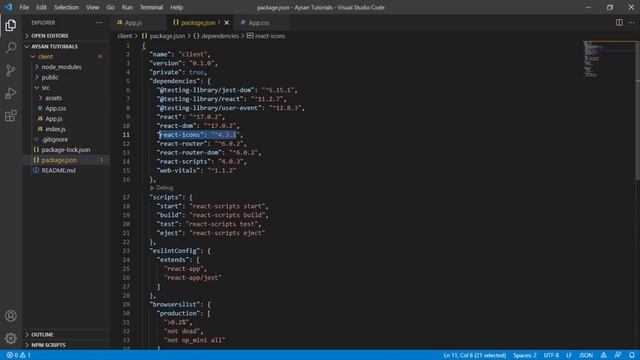Click the dependencies breadcrumb segment
The image size is (640, 360).
pyautogui.click(x=216, y=36)
